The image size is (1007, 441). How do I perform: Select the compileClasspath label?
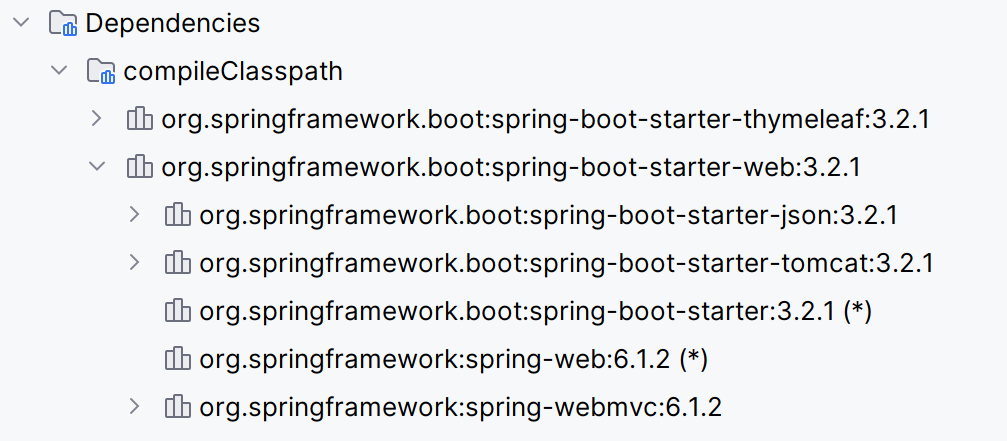[x=233, y=71]
